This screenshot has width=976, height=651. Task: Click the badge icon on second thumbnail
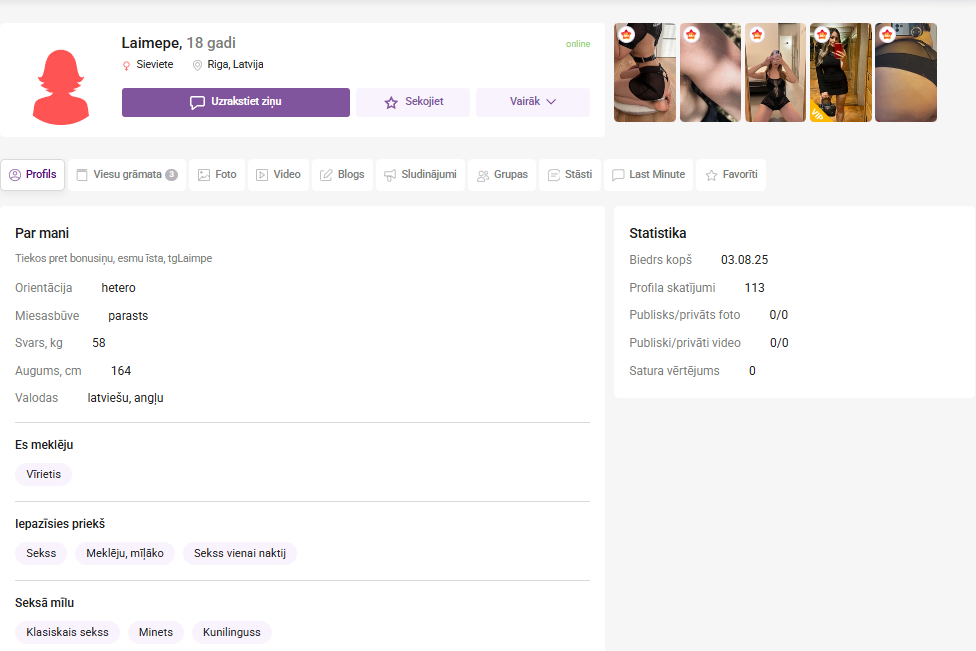pos(692,34)
